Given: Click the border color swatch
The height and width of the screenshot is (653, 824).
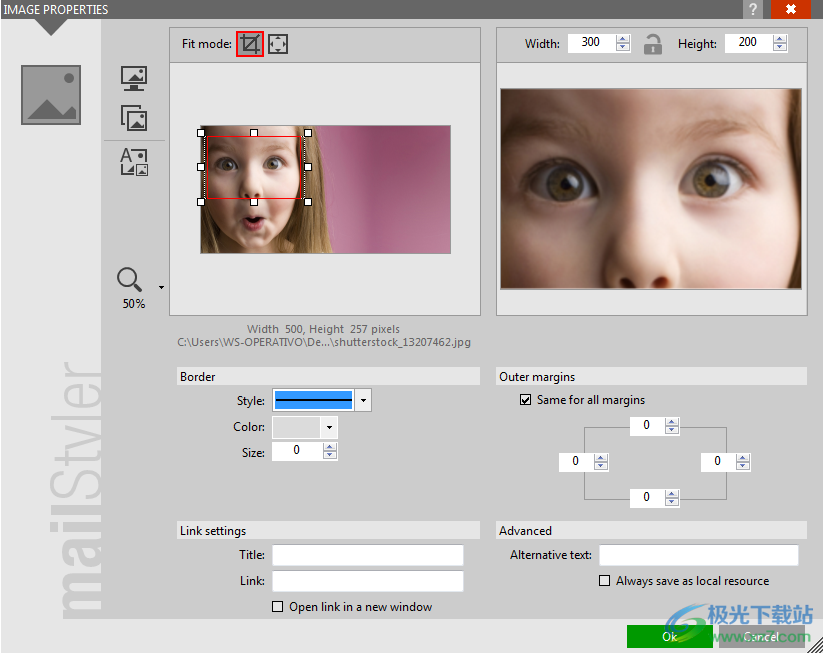Looking at the screenshot, I should click(296, 427).
